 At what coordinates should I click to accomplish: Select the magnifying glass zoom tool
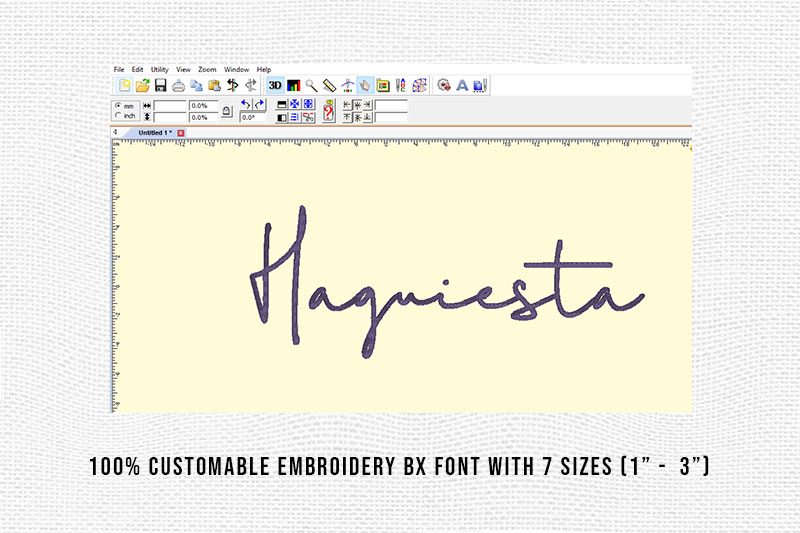pos(311,85)
